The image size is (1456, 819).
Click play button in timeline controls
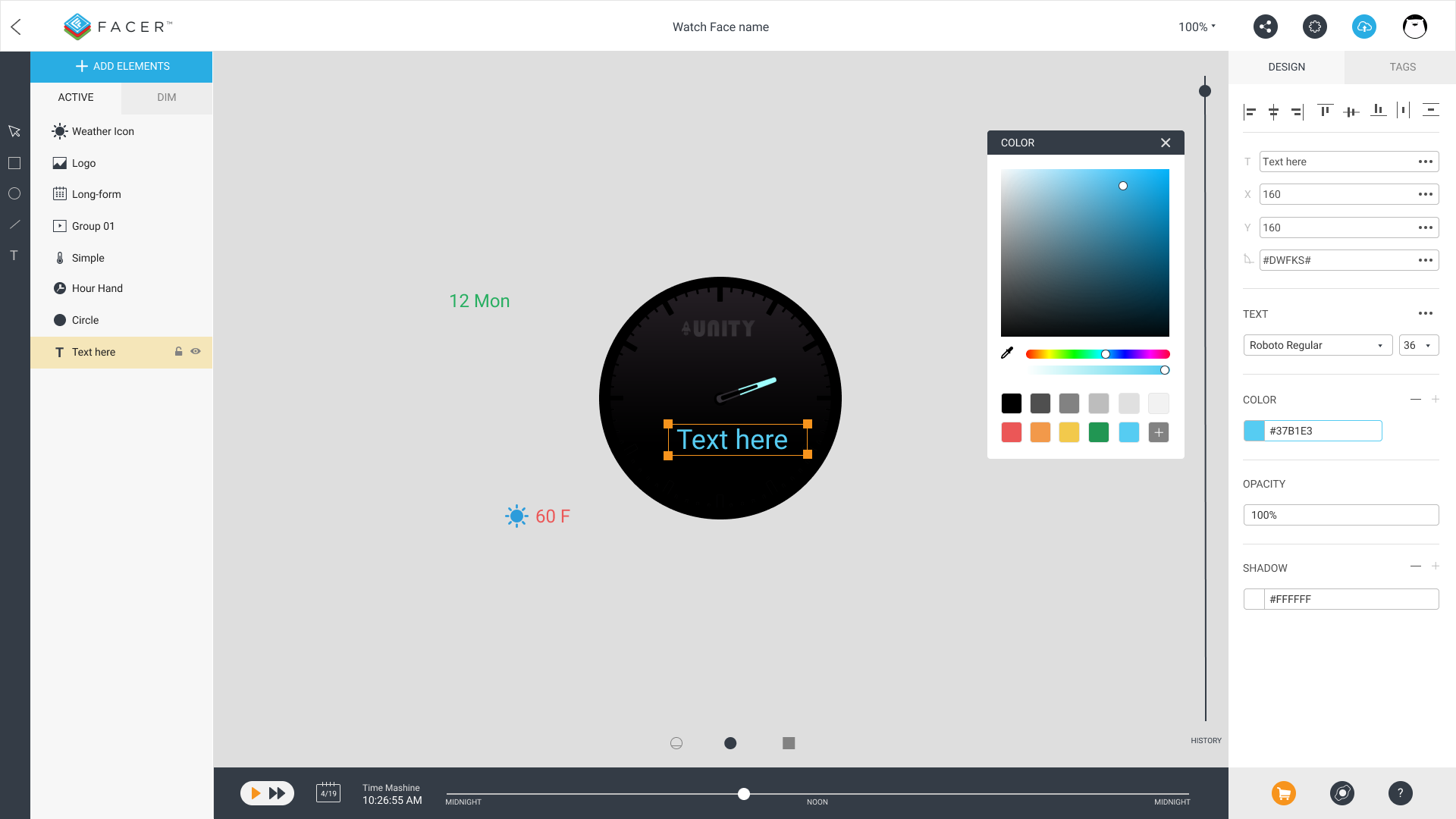click(x=255, y=792)
